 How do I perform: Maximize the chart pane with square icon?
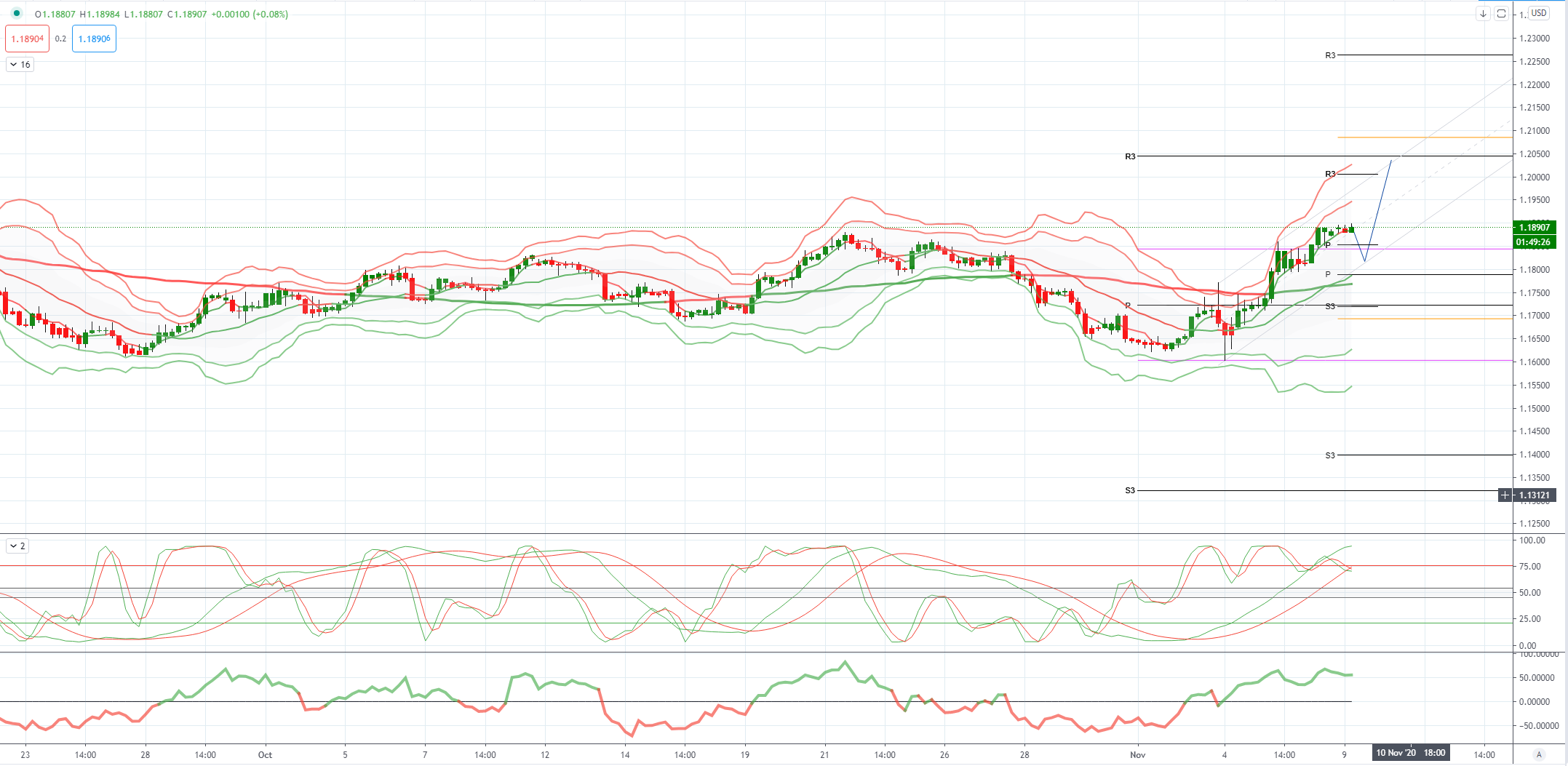(x=1501, y=13)
